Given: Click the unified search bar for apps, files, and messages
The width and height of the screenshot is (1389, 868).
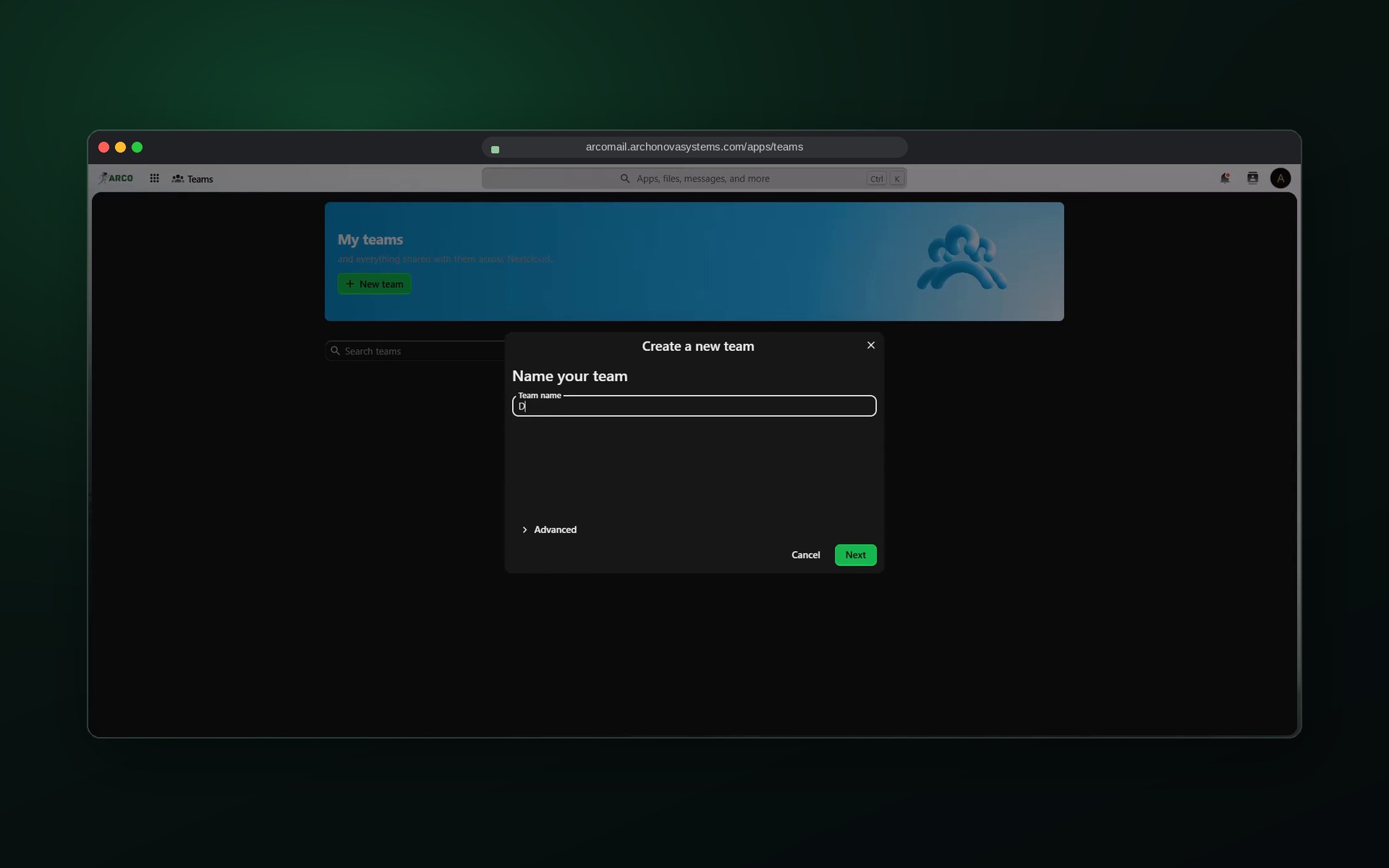Looking at the screenshot, I should click(x=694, y=178).
